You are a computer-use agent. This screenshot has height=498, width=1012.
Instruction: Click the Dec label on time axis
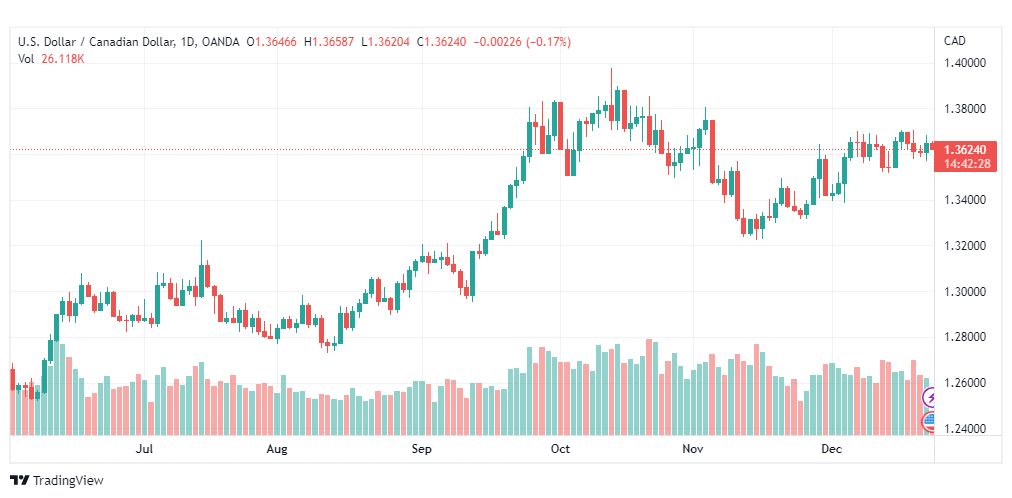831,448
